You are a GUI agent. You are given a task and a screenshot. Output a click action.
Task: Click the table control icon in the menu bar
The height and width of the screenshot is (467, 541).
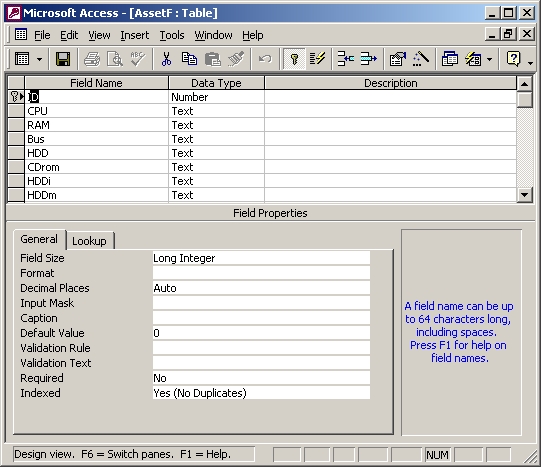click(x=21, y=34)
